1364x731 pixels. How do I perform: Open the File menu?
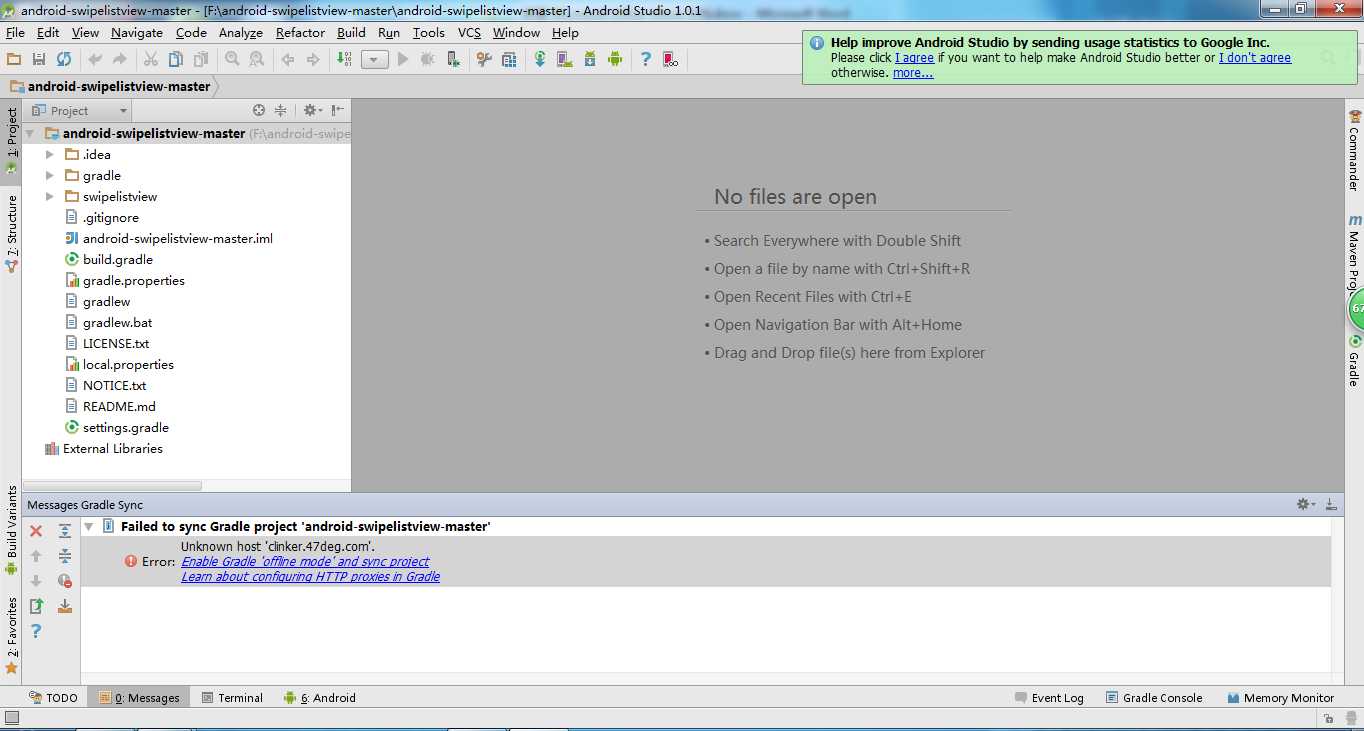15,33
